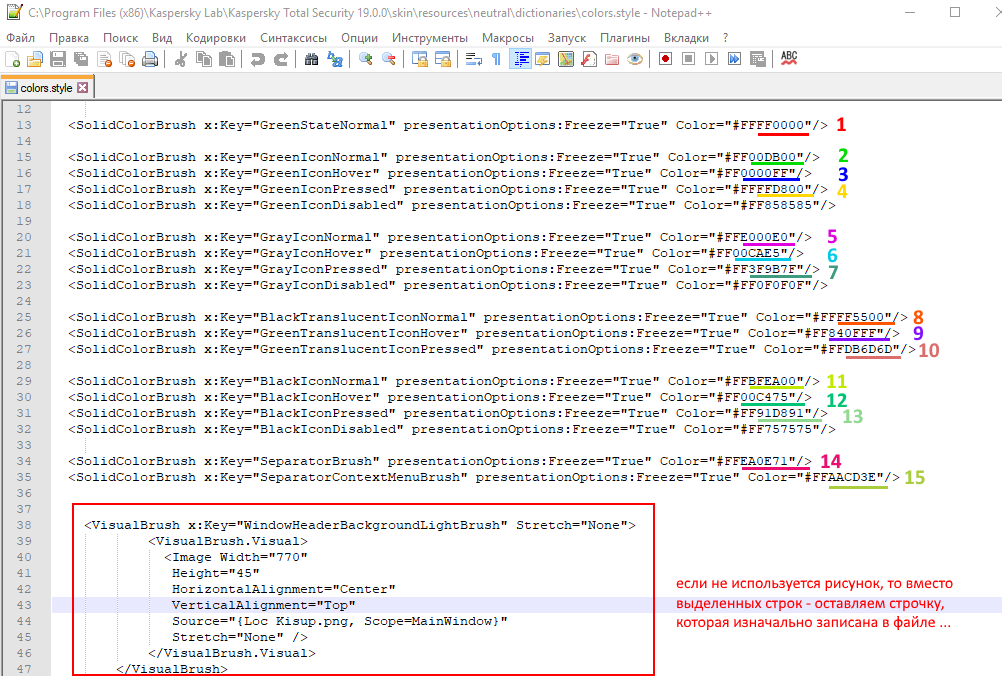Close the colors.style tab with X

(x=82, y=88)
